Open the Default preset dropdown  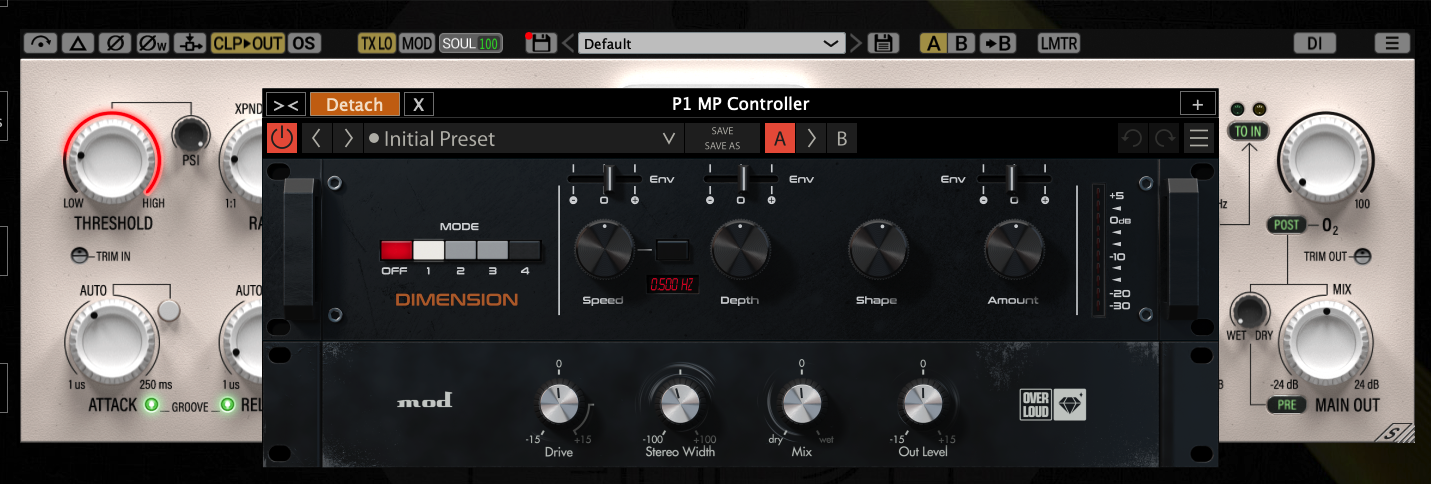click(x=712, y=43)
